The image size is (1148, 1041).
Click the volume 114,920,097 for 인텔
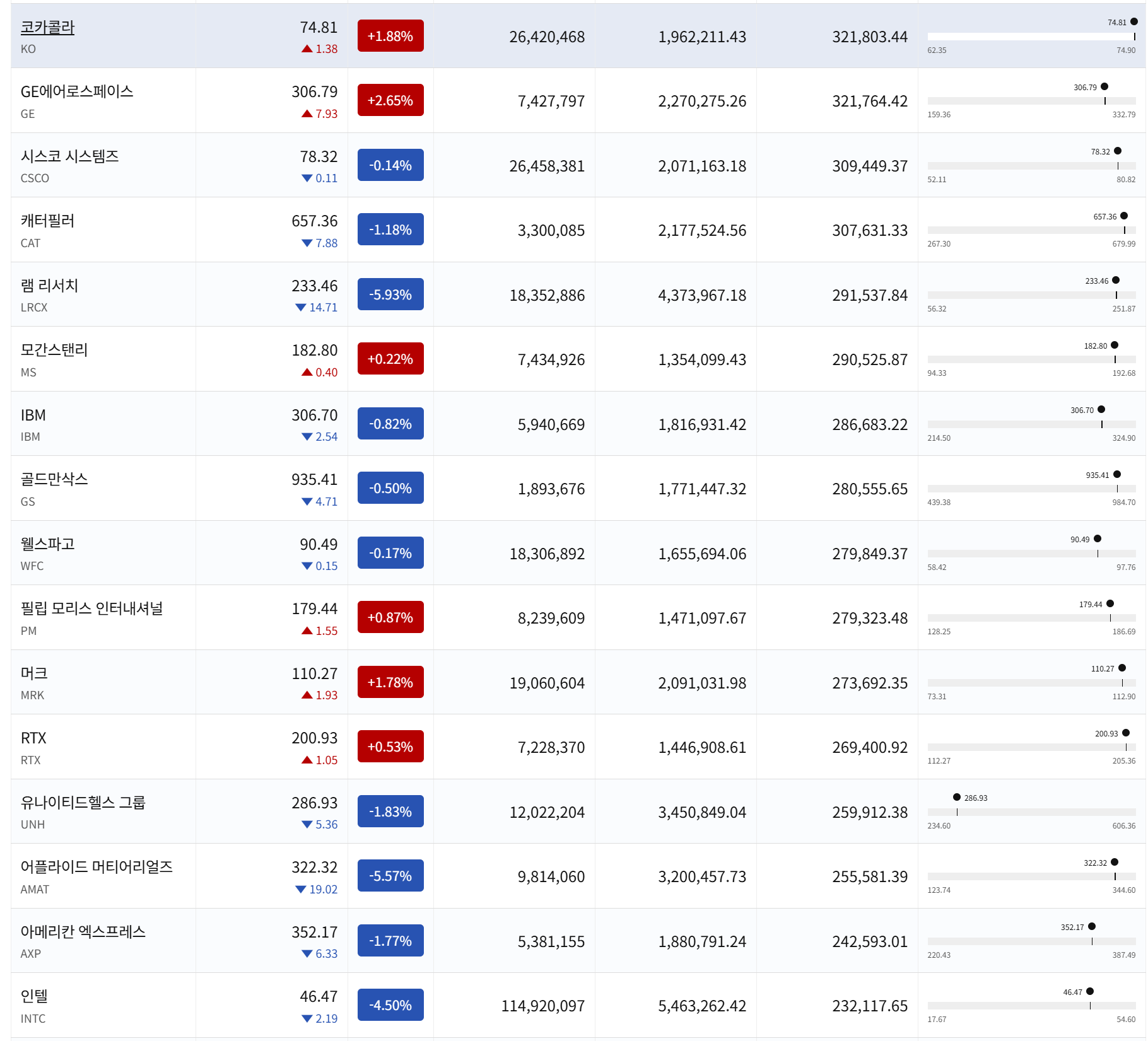543,1006
